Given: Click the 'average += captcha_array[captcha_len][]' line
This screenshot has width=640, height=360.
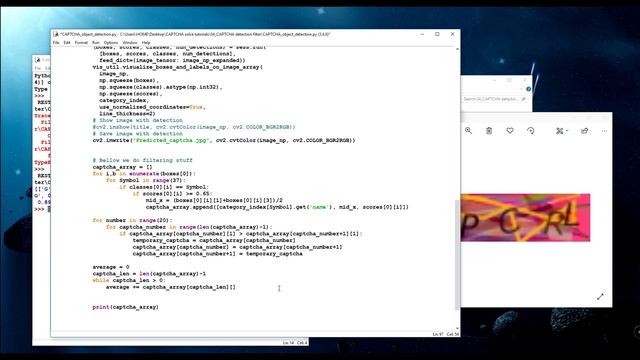Looking at the screenshot, I should [x=171, y=287].
